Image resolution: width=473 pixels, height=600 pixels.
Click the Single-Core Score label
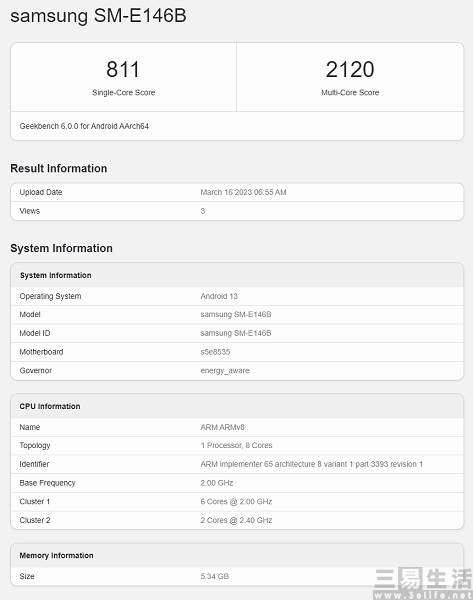(x=124, y=93)
